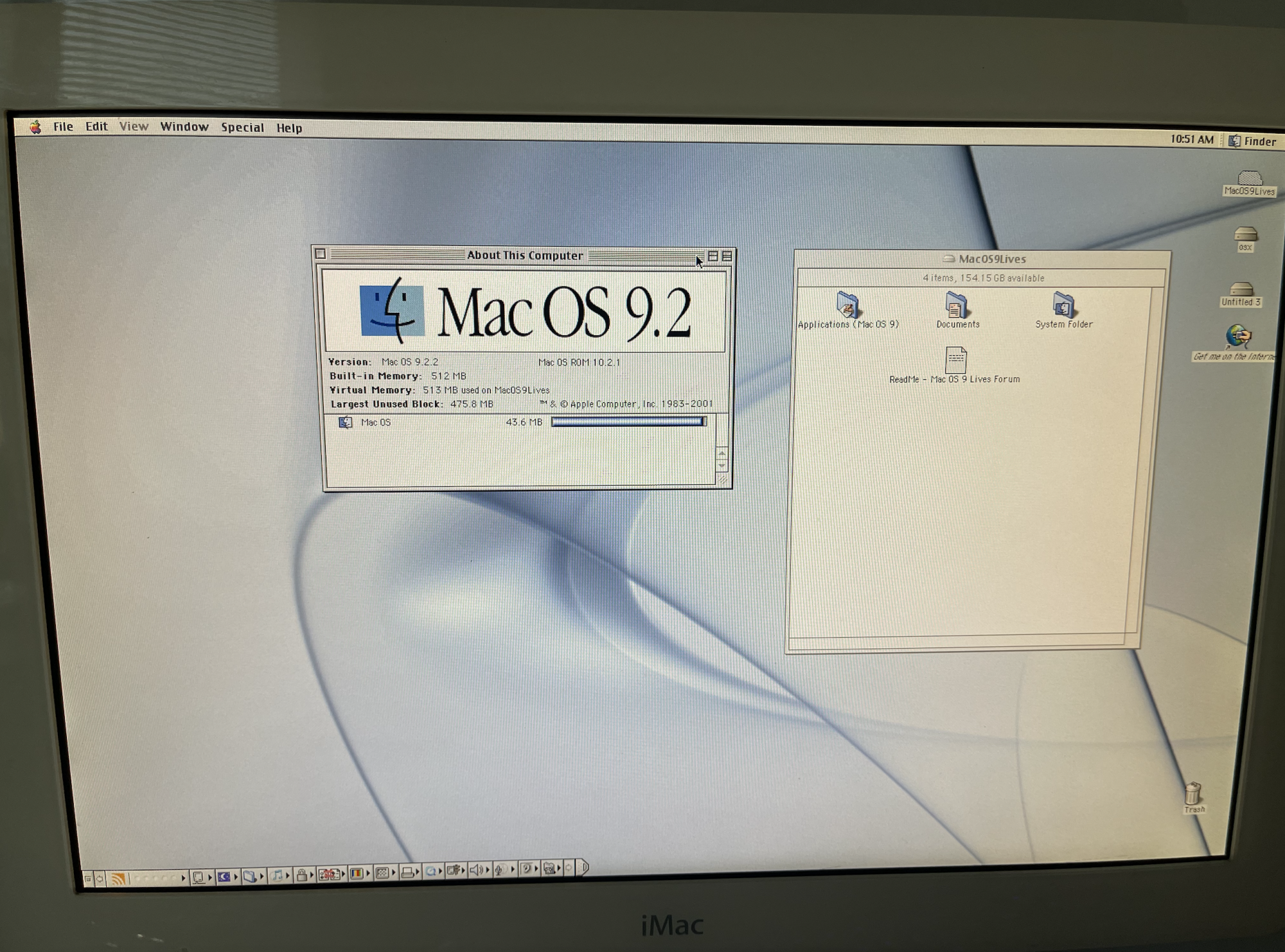Select the ReadMe - Mac OS 9 Lives Forum file
This screenshot has width=1285, height=952.
tap(955, 366)
